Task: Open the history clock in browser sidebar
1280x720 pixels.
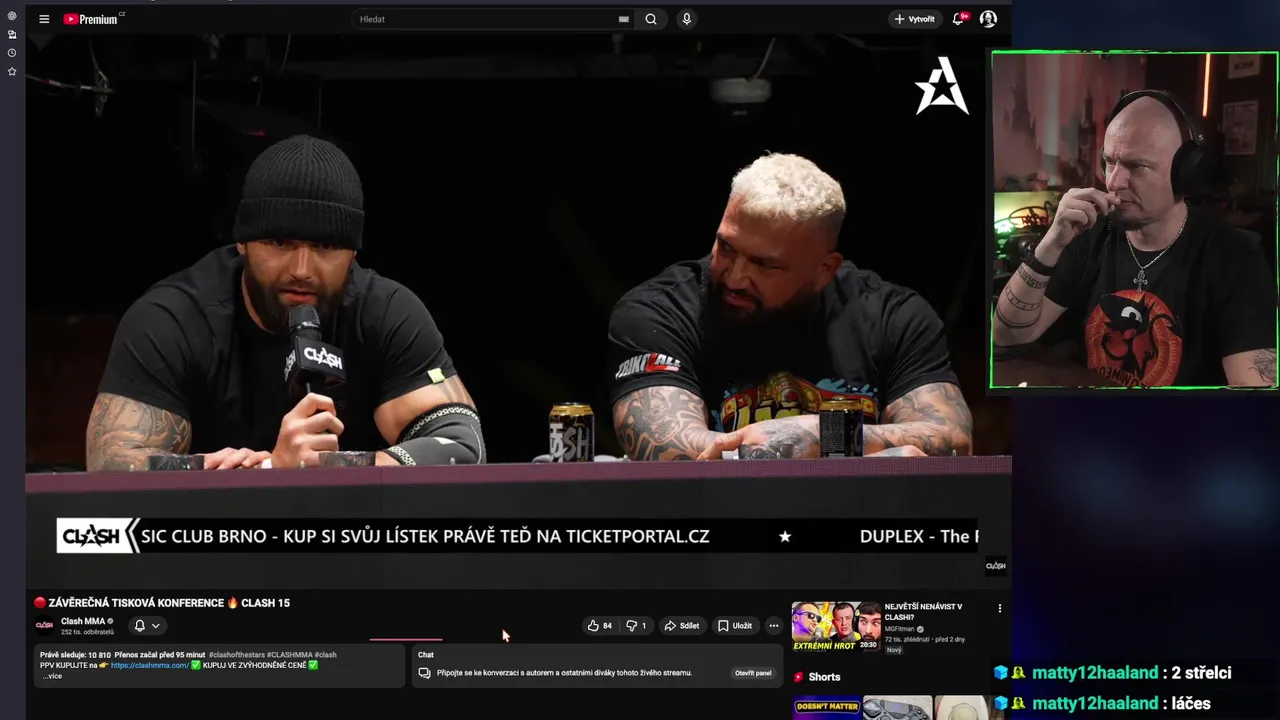Action: pos(12,53)
